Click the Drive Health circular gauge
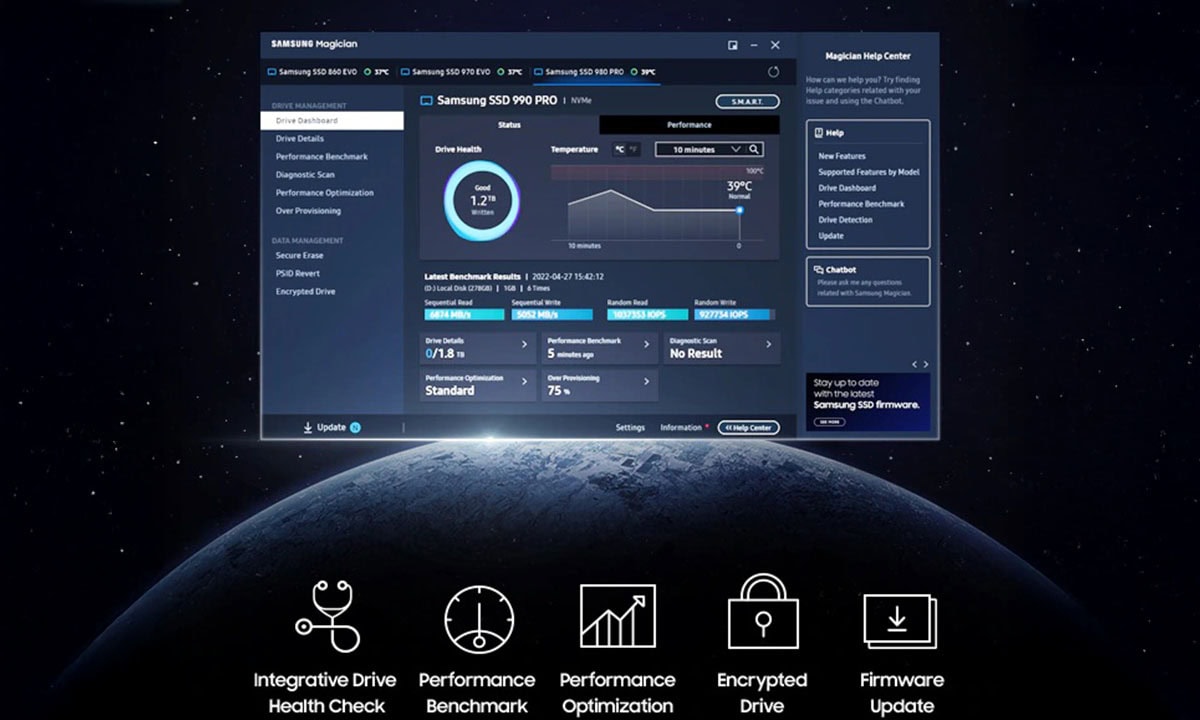The height and width of the screenshot is (720, 1200). (482, 200)
